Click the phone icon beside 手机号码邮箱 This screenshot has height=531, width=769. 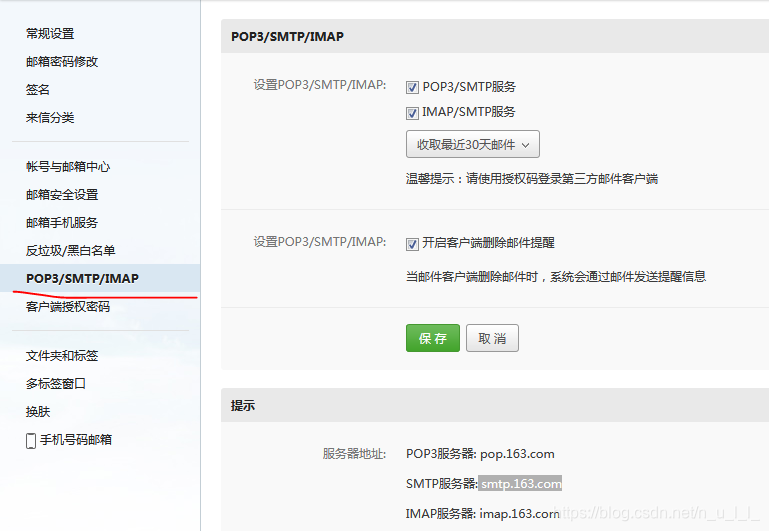(31, 440)
